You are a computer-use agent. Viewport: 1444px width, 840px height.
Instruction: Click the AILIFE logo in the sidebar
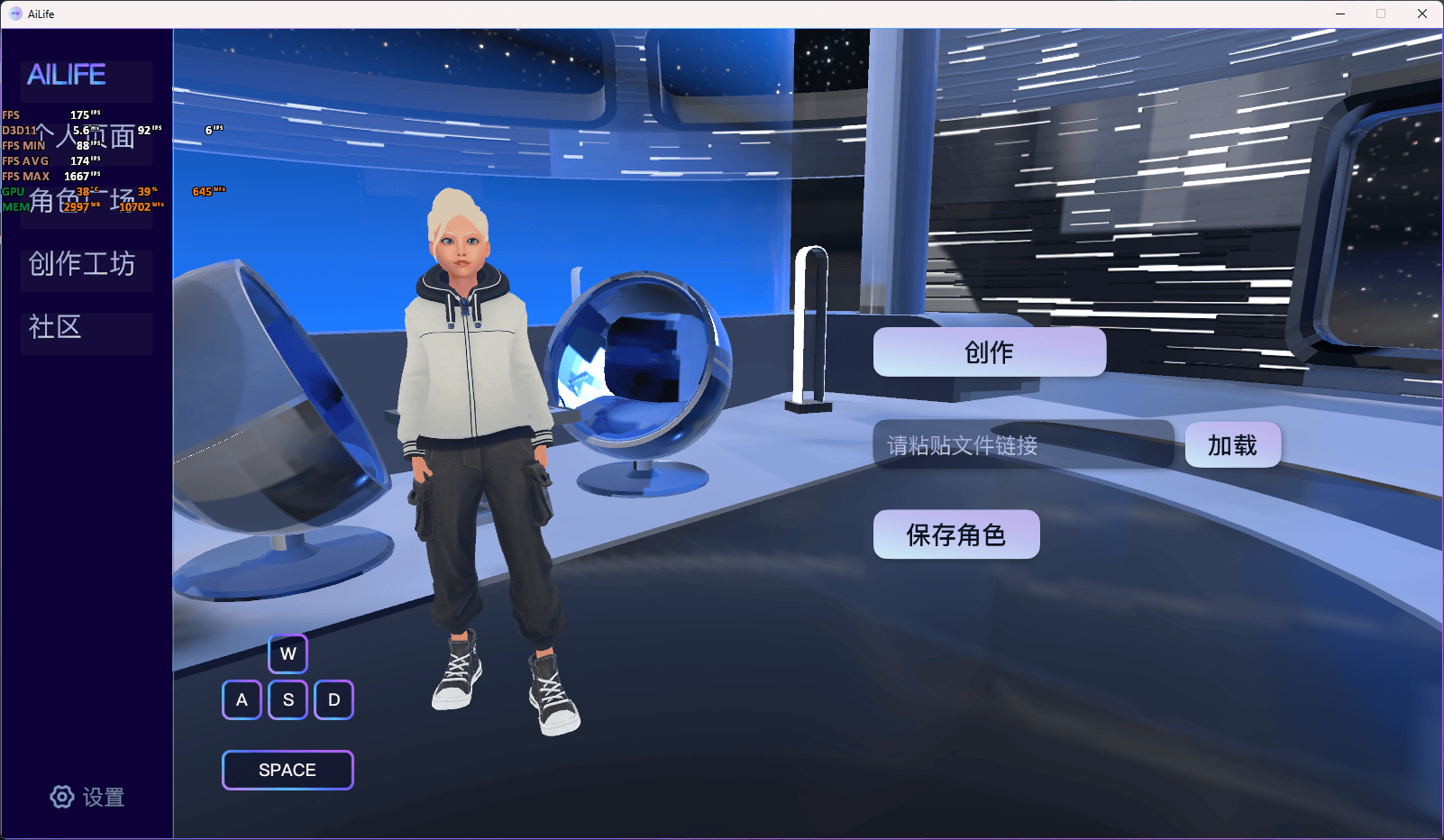[67, 75]
